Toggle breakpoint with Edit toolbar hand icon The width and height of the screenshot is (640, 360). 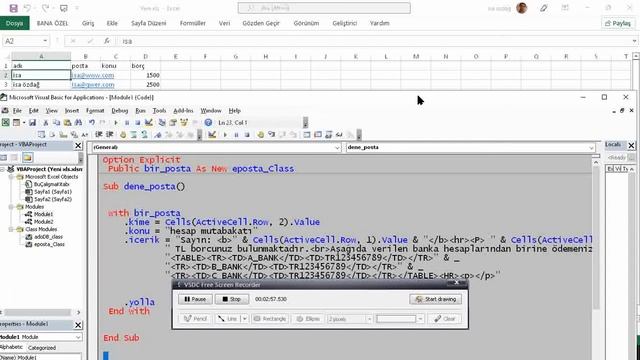click(x=122, y=134)
